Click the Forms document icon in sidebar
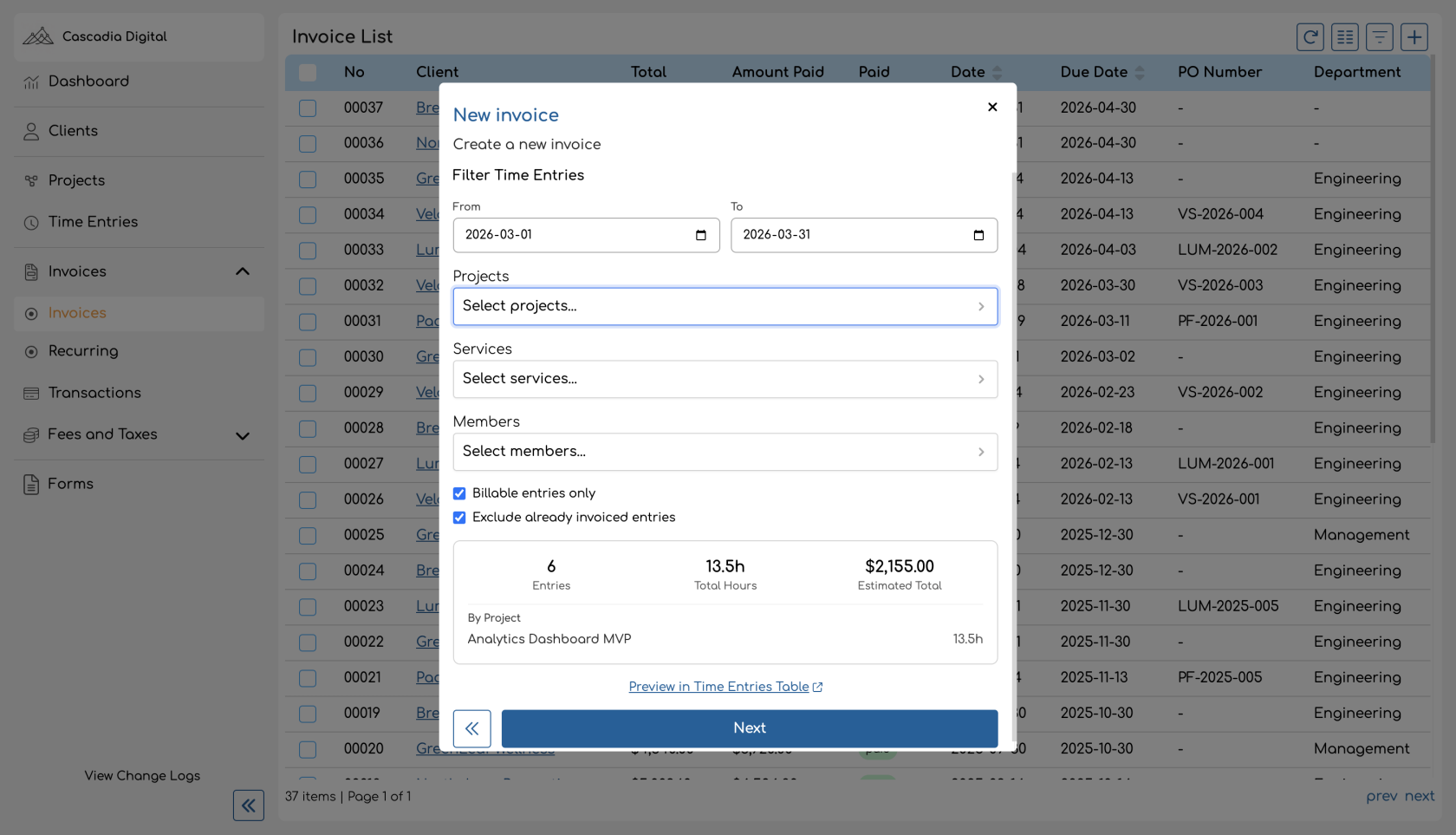 tap(31, 484)
